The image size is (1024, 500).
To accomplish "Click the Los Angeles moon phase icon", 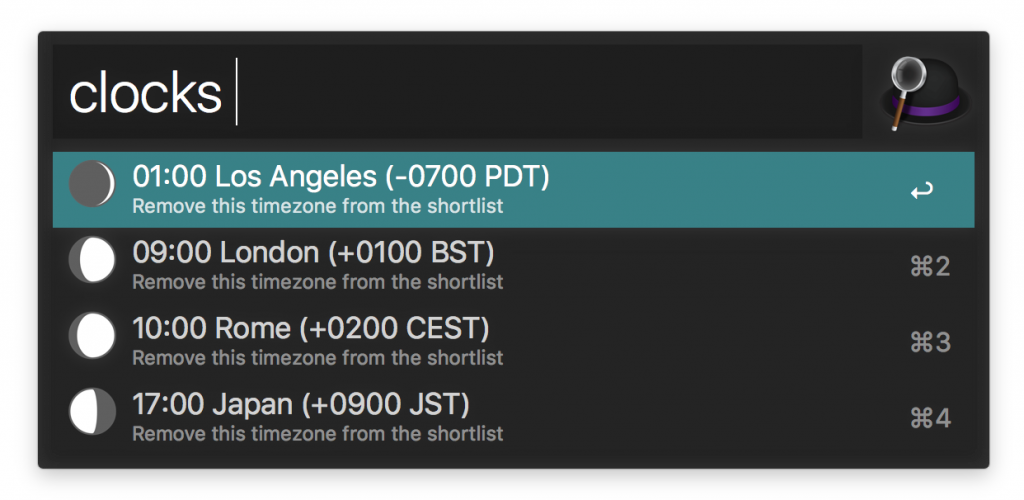I will (92, 184).
